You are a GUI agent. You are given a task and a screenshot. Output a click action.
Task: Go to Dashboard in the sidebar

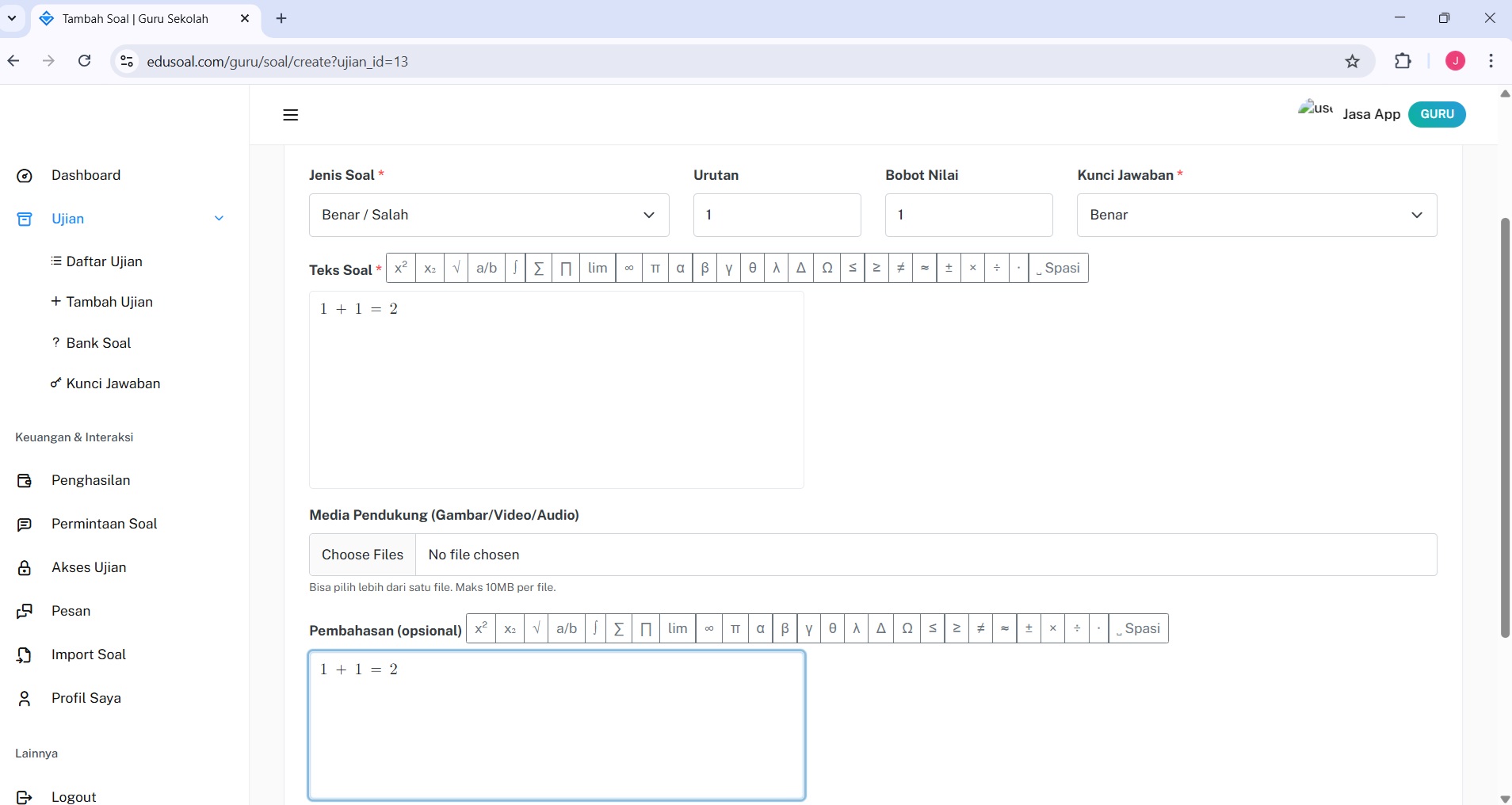(x=86, y=175)
